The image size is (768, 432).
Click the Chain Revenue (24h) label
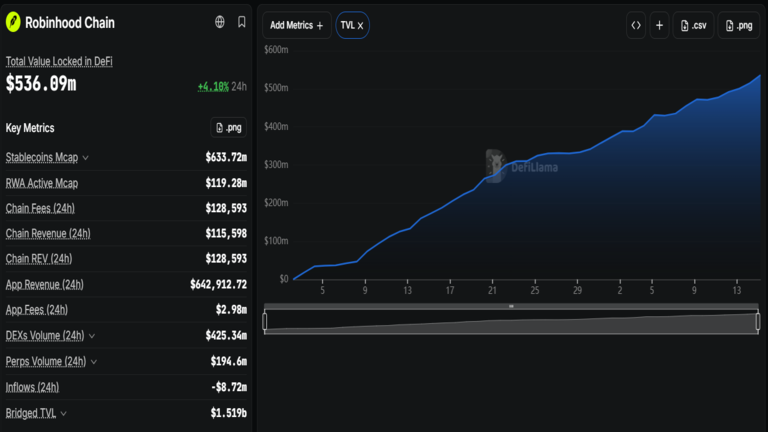(x=48, y=234)
